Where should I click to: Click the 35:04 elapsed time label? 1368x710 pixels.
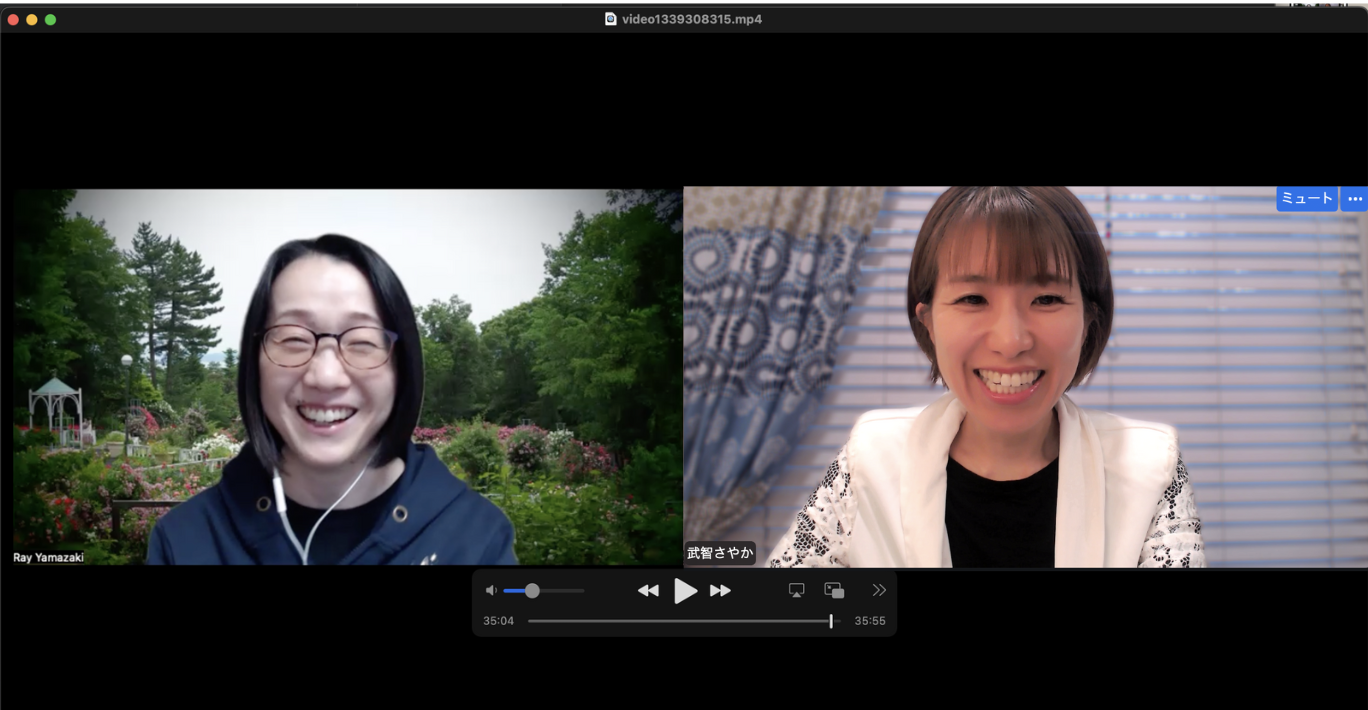pos(498,621)
